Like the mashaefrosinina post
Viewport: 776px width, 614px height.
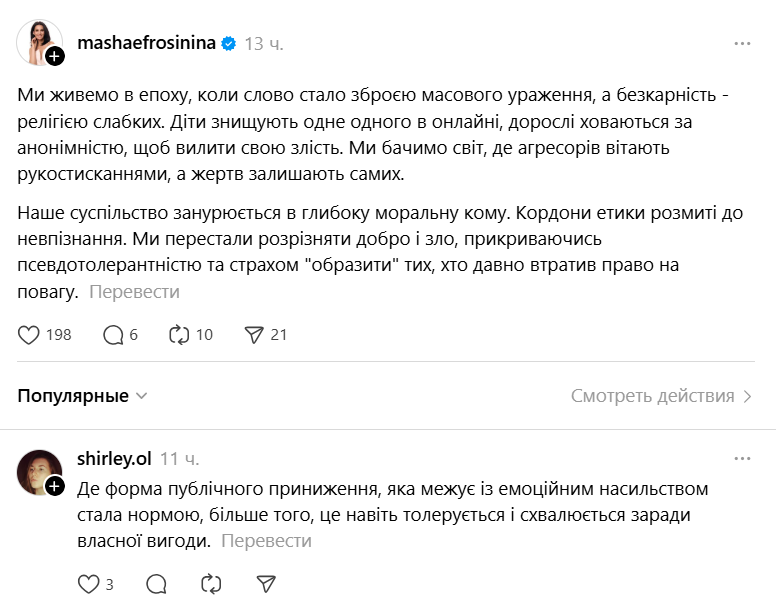(x=29, y=335)
